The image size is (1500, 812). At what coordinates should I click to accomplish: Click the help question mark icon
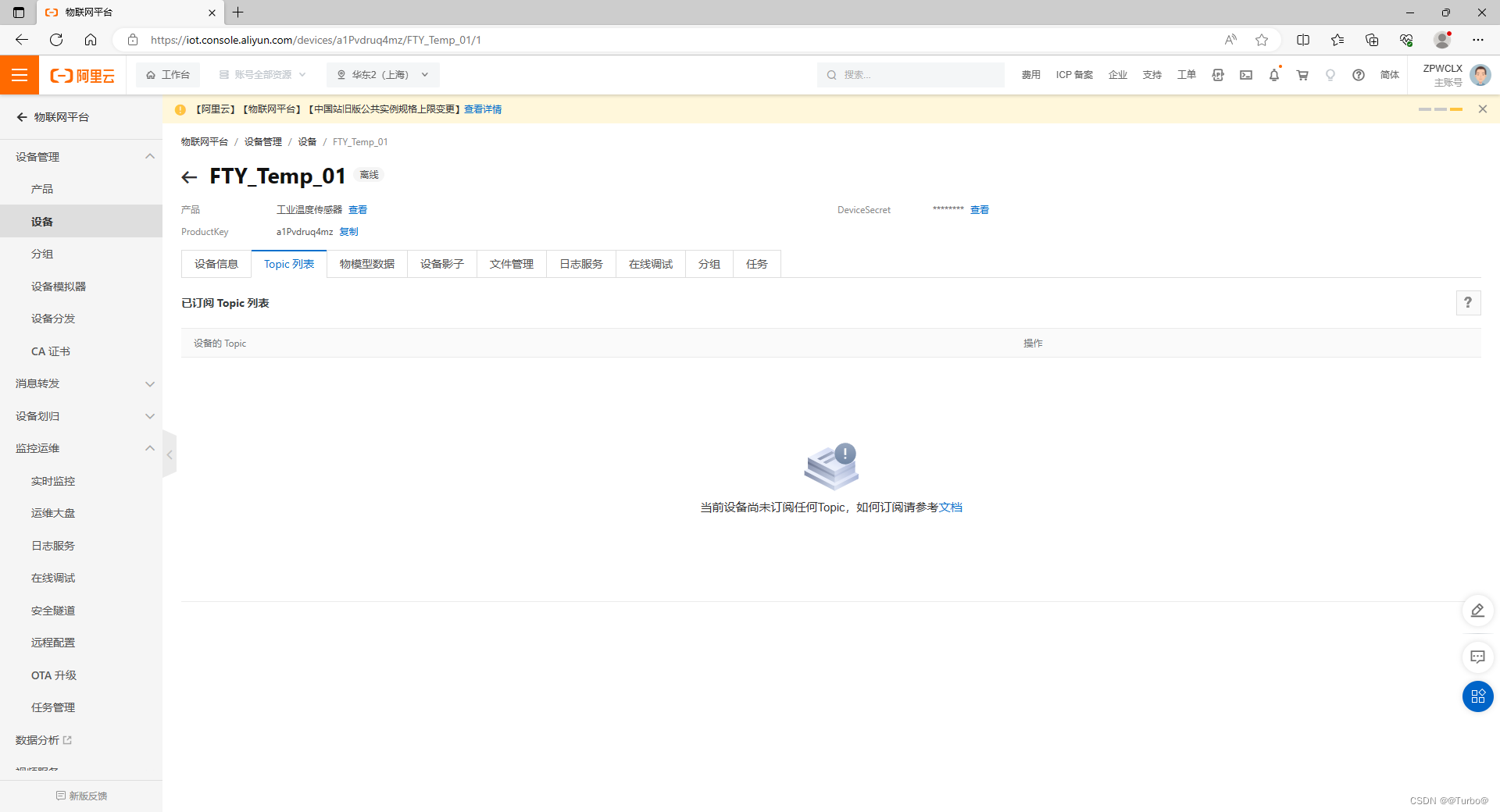pos(1359,75)
